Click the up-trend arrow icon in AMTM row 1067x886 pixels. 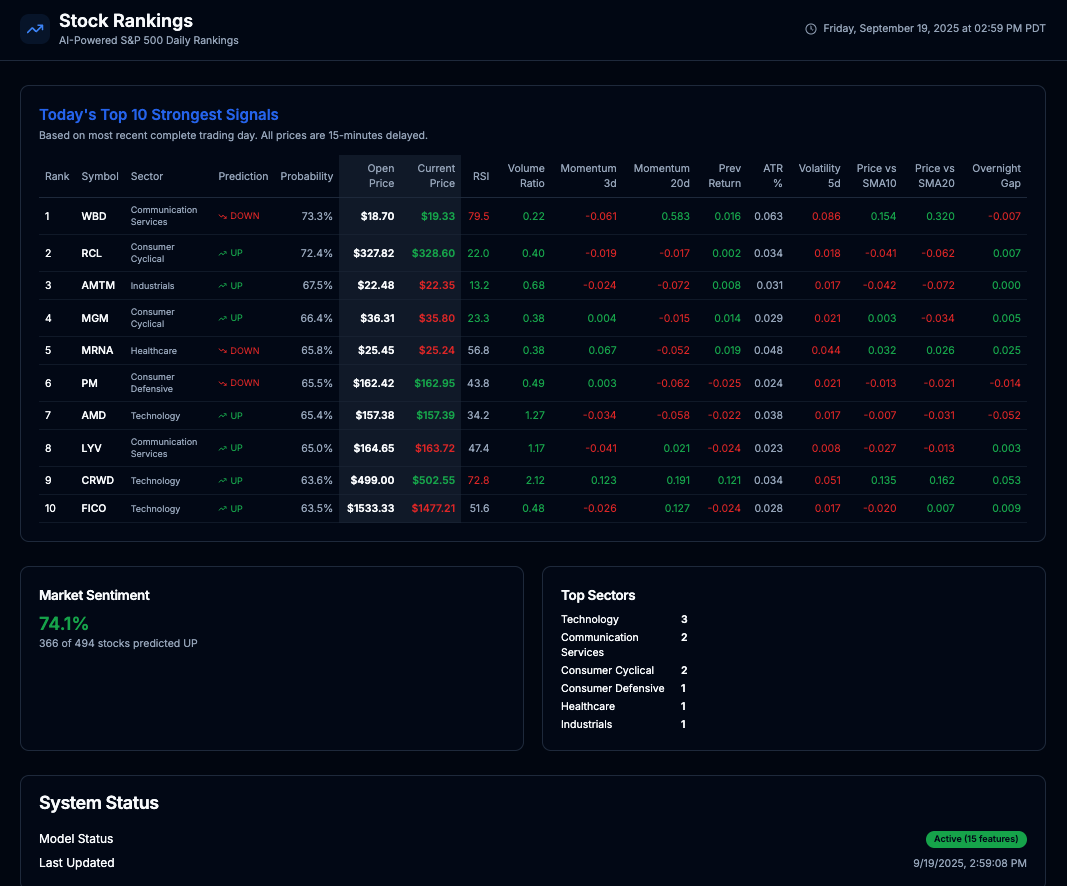(x=223, y=286)
